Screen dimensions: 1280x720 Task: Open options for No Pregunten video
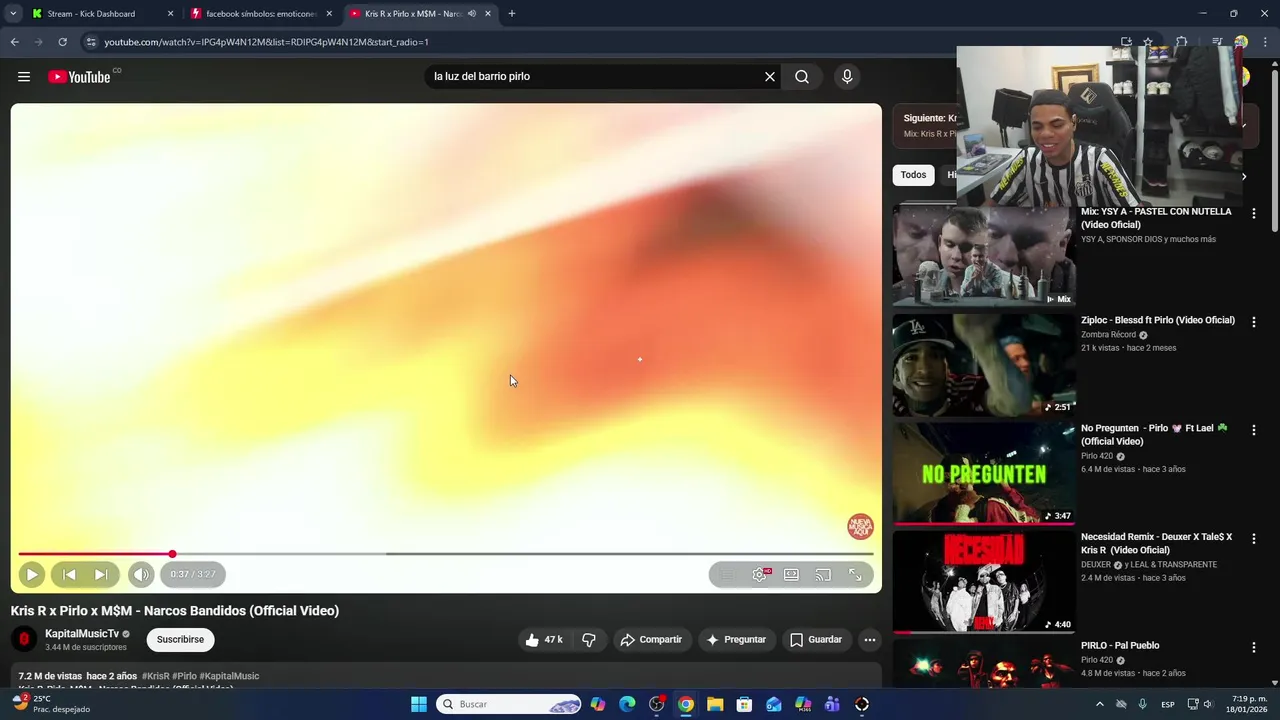[x=1254, y=430]
